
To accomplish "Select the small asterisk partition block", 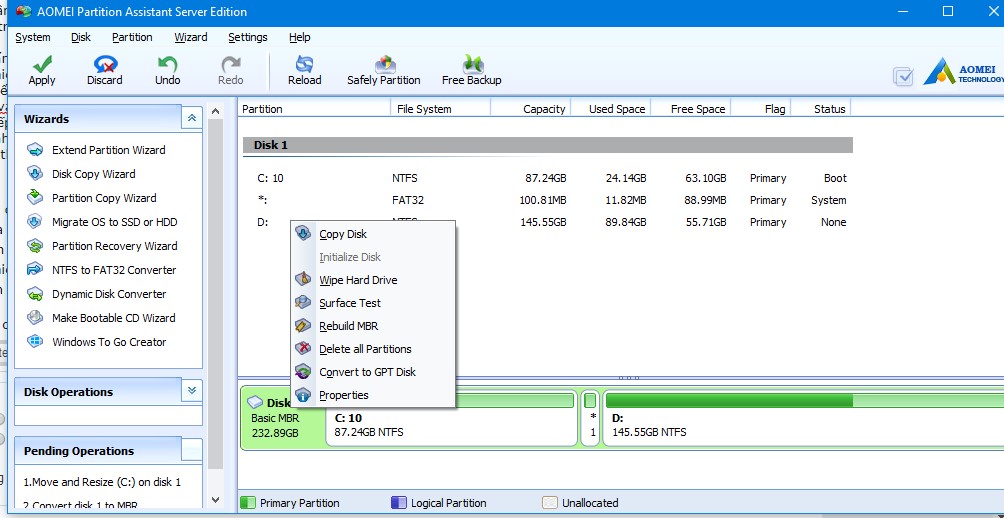I will [x=592, y=417].
